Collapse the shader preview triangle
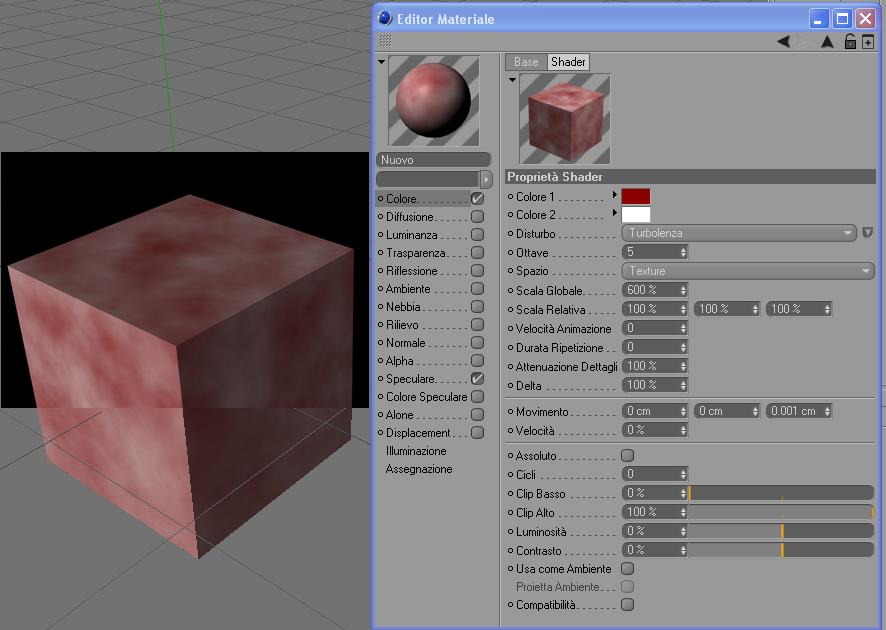This screenshot has width=886, height=630. (x=512, y=80)
